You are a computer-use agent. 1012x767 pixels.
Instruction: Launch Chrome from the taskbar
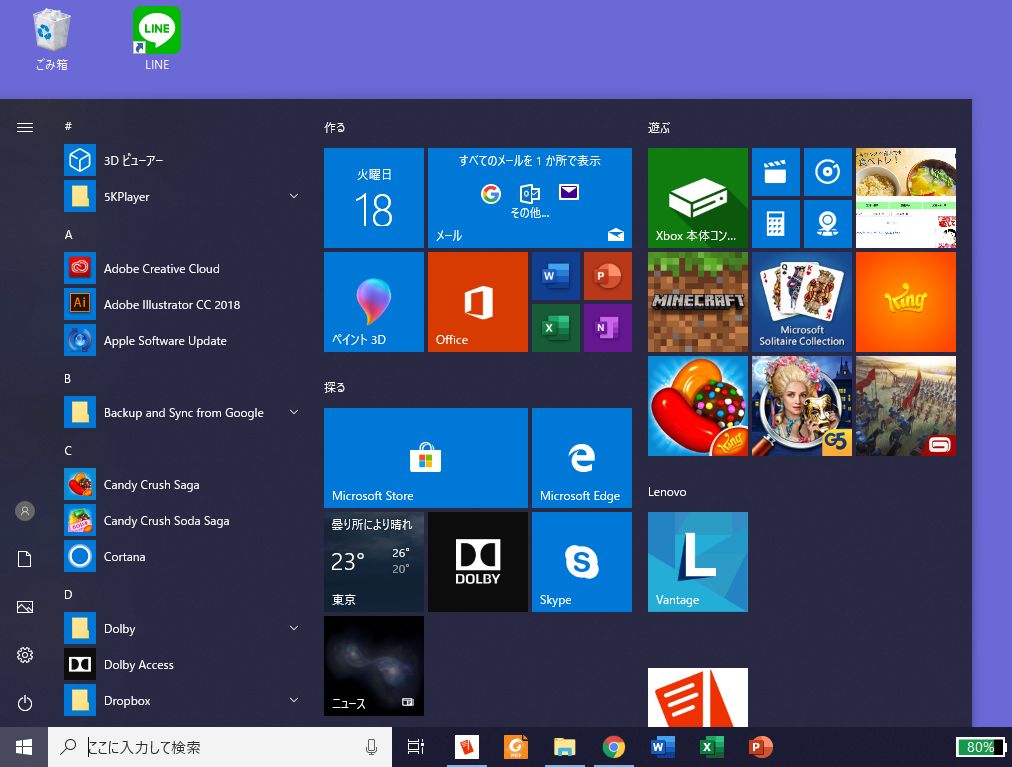(x=614, y=747)
